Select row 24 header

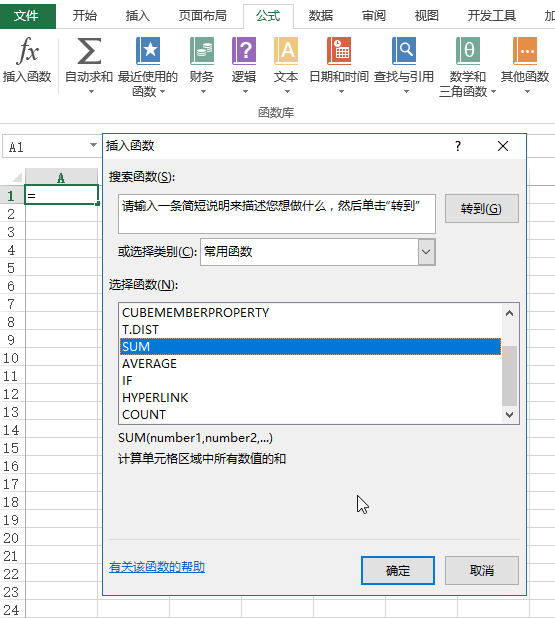(11, 610)
